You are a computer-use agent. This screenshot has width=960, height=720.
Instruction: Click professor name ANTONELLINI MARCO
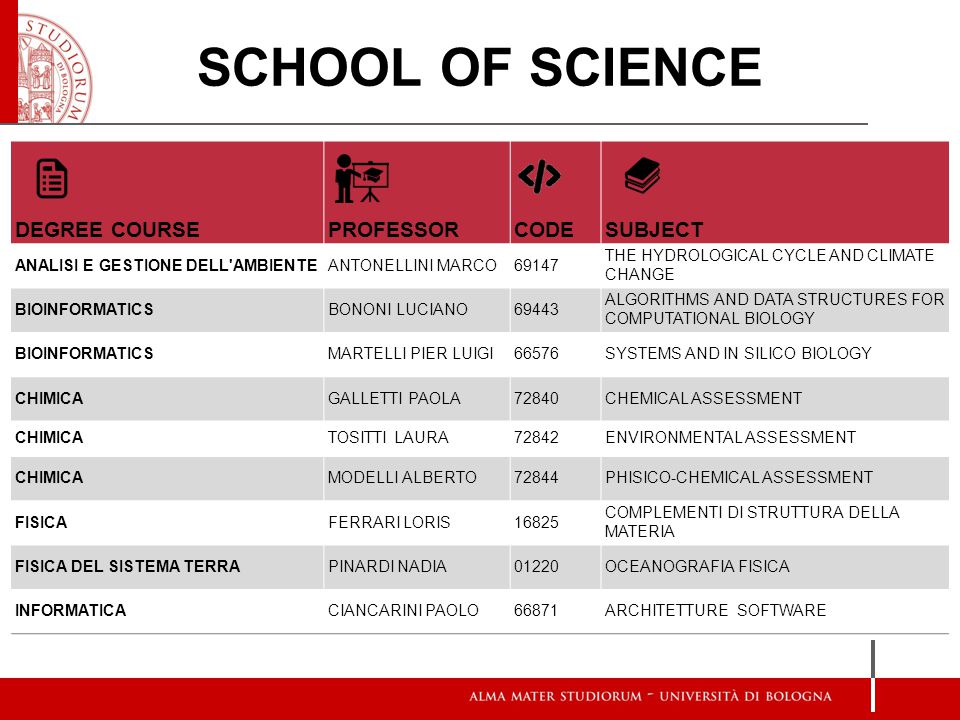click(412, 265)
